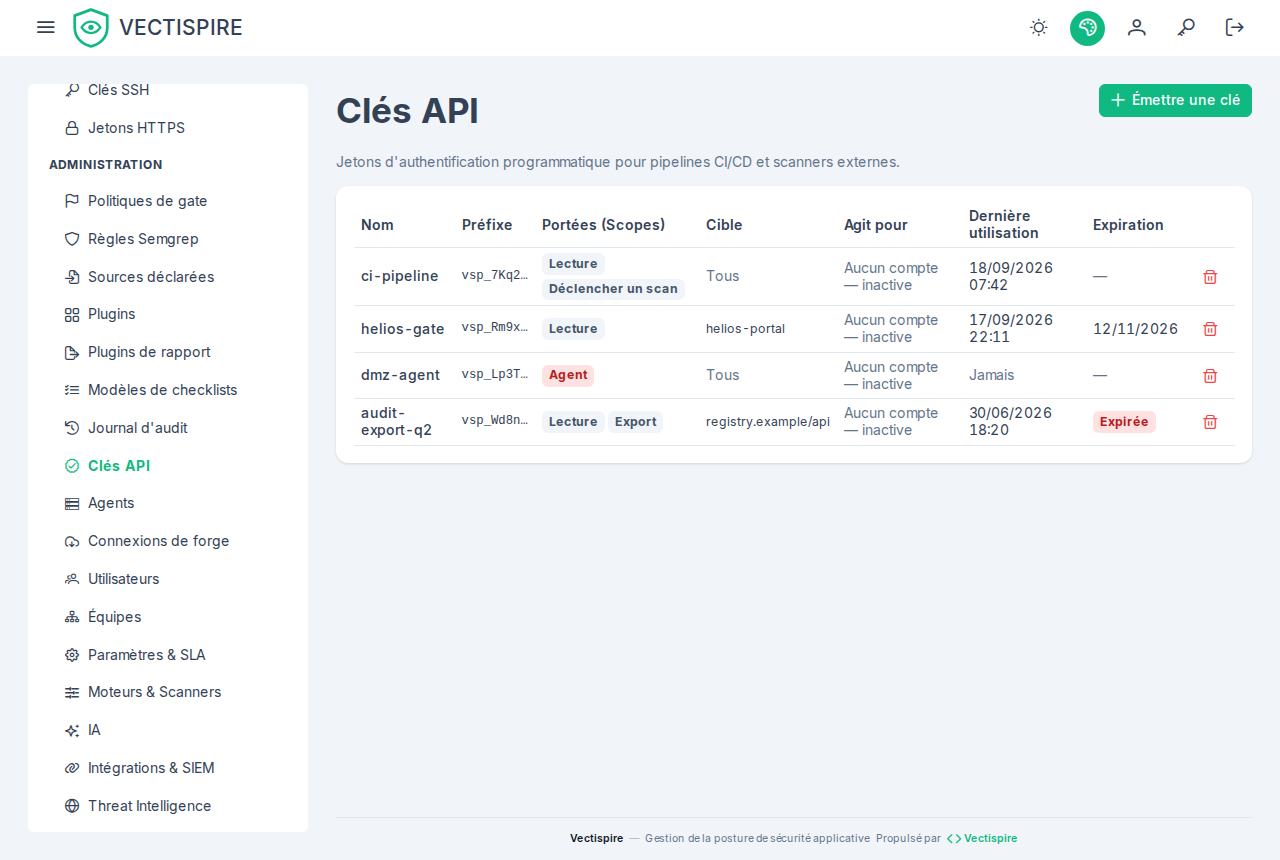Open the hamburger navigation menu

[x=45, y=27]
